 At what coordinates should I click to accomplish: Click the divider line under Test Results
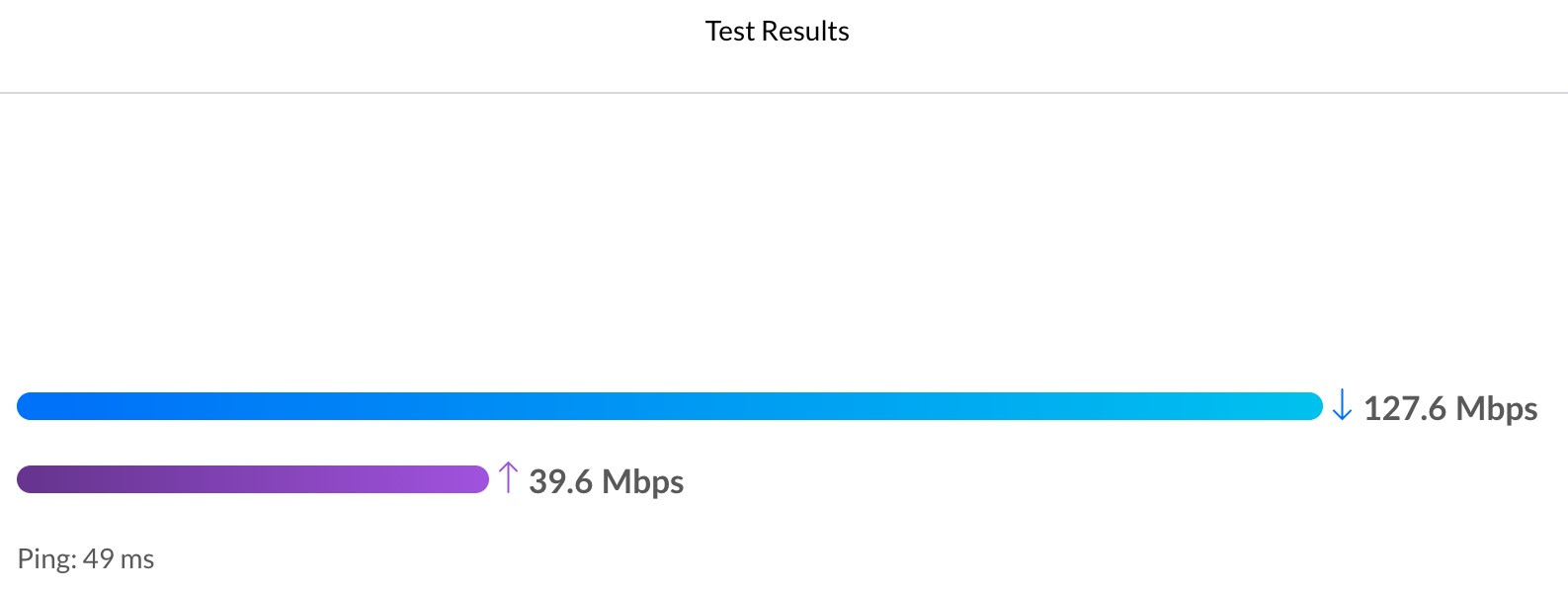(x=784, y=93)
